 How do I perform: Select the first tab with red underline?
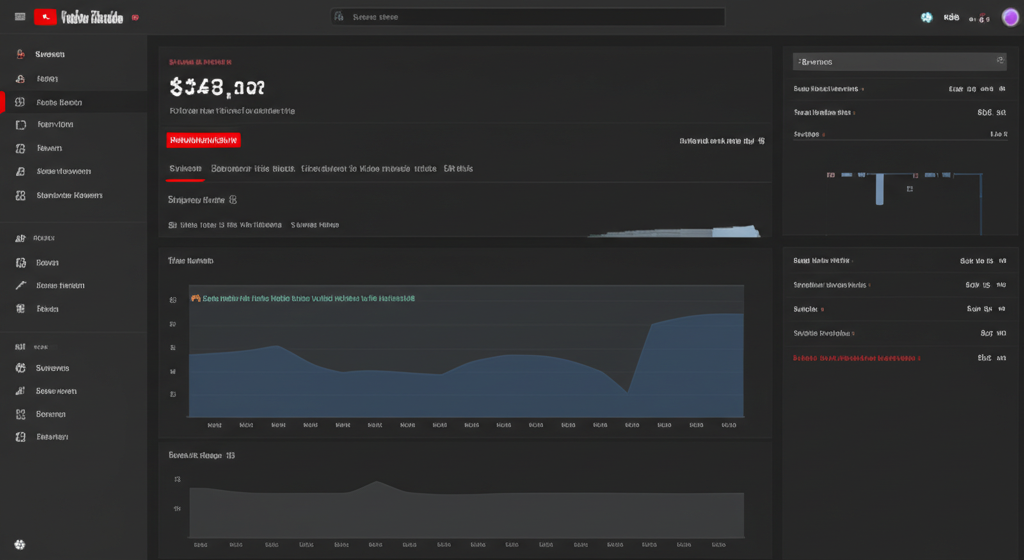(185, 169)
